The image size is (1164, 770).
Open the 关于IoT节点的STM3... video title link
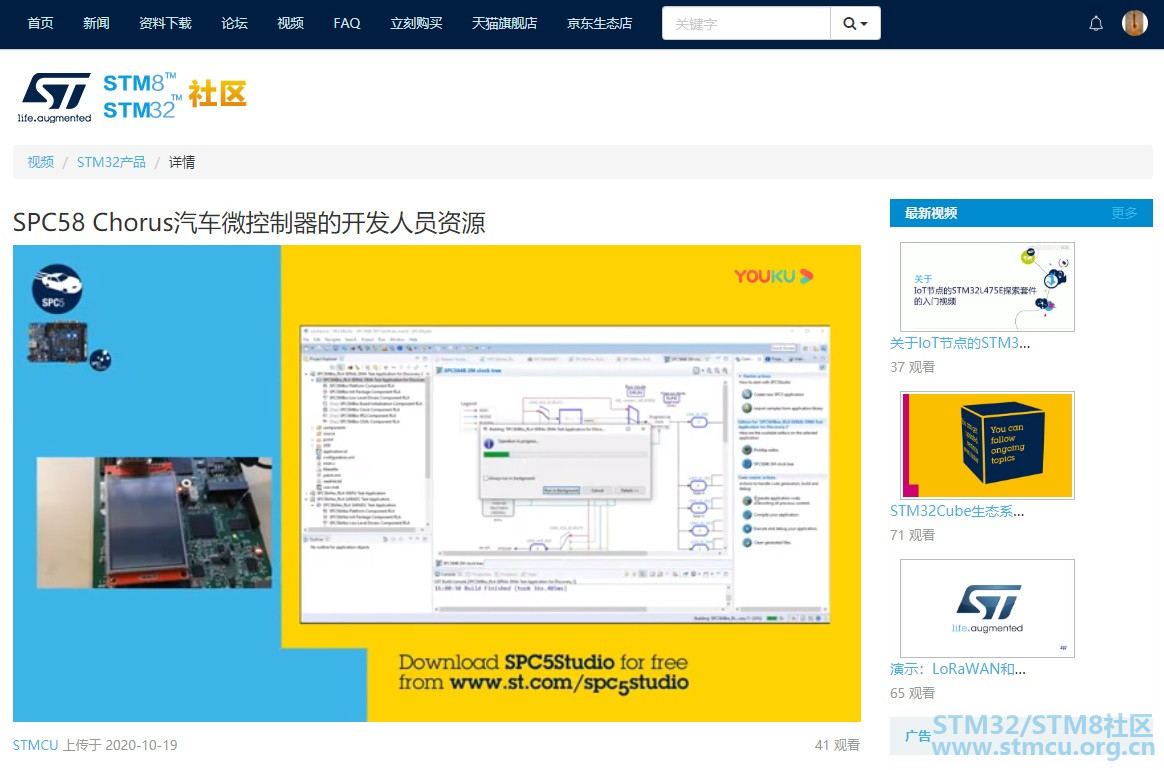pyautogui.click(x=960, y=343)
